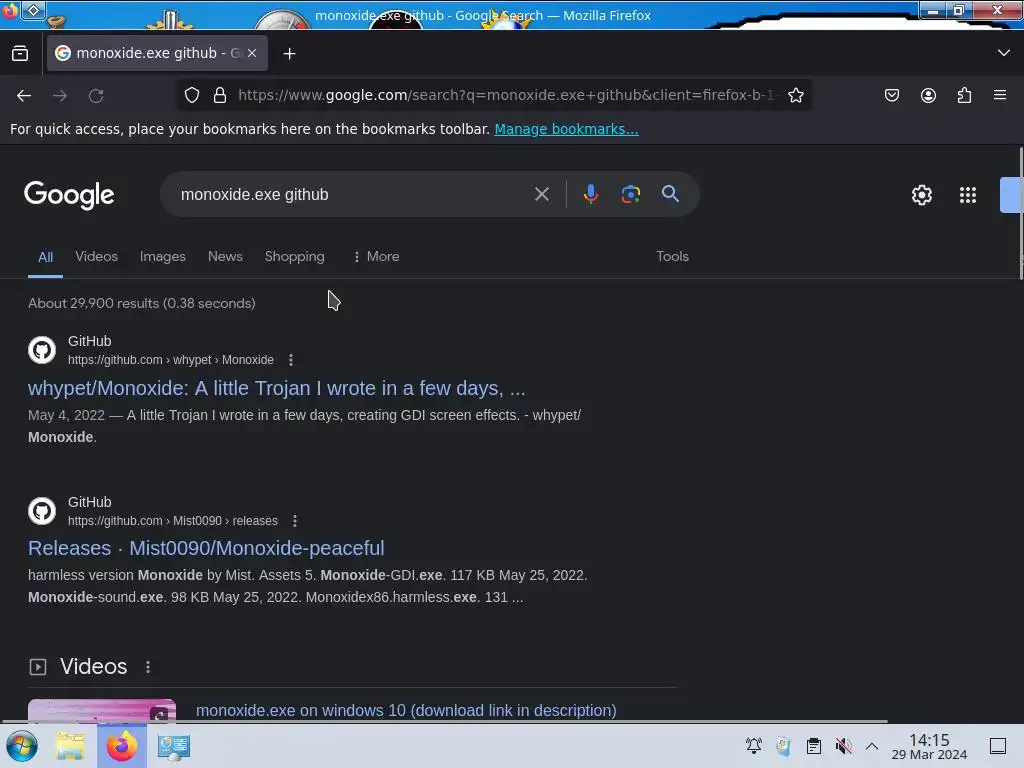Click the GitHub favicon of the whypet result
This screenshot has height=768, width=1024.
pyautogui.click(x=42, y=350)
